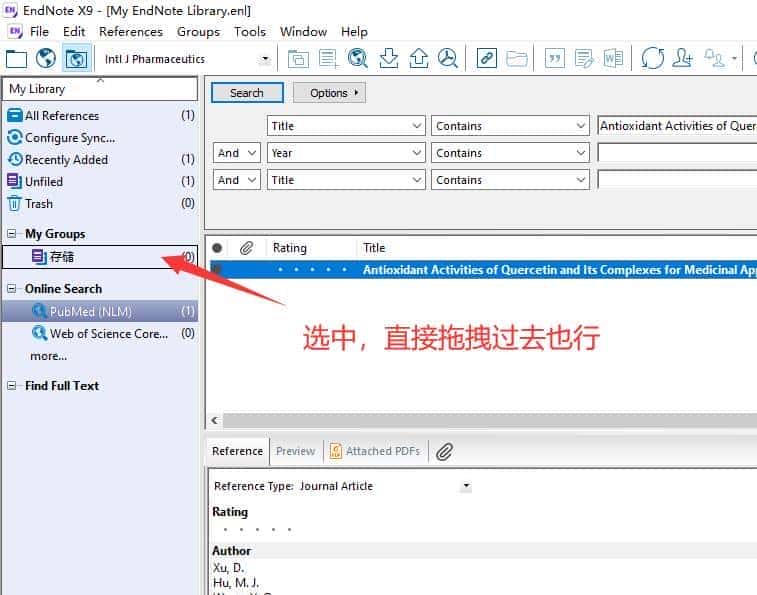Open Year field dropdown in search
The width and height of the screenshot is (757, 595).
click(x=346, y=153)
